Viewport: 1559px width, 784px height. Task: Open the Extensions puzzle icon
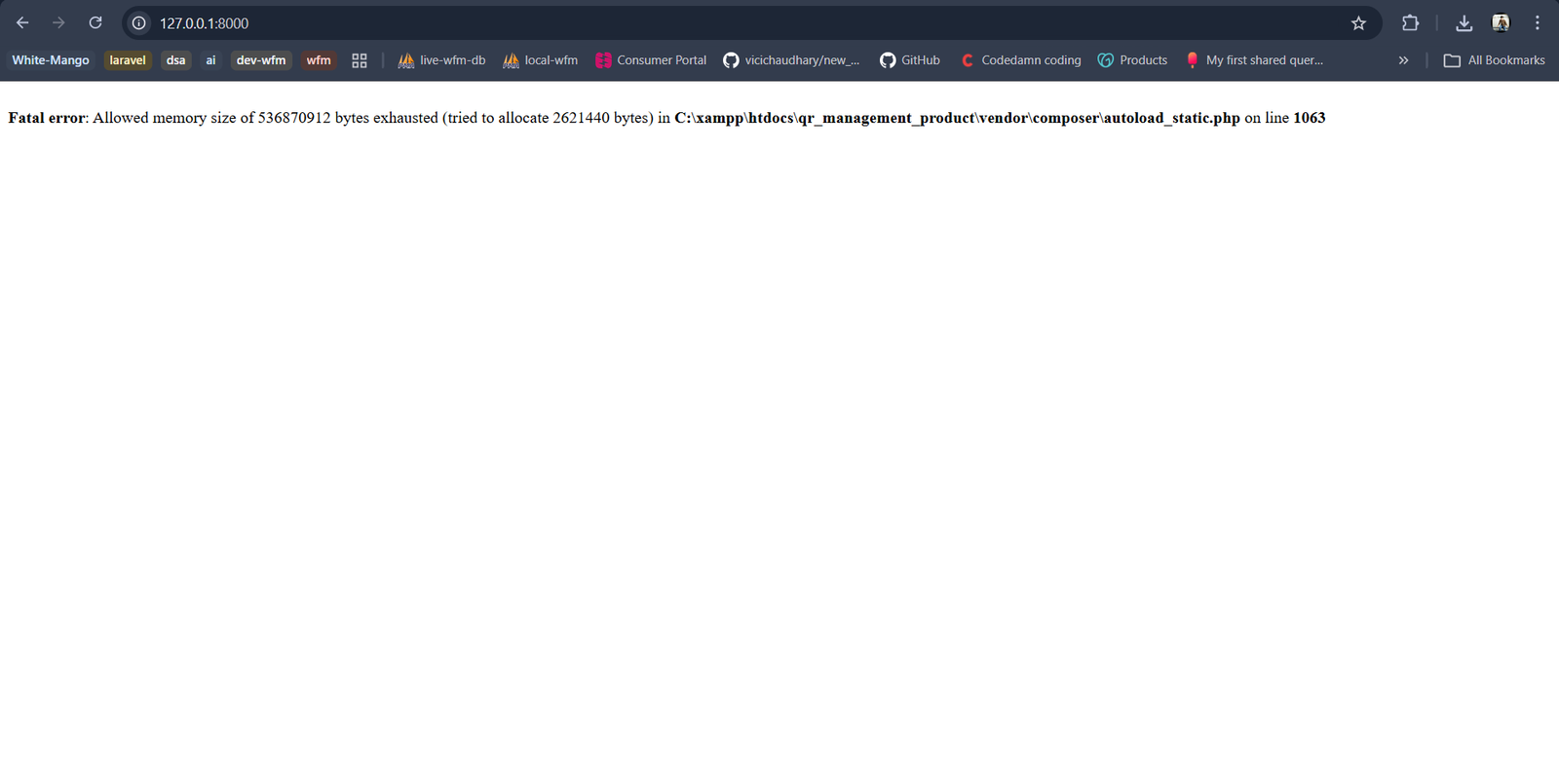click(1410, 22)
